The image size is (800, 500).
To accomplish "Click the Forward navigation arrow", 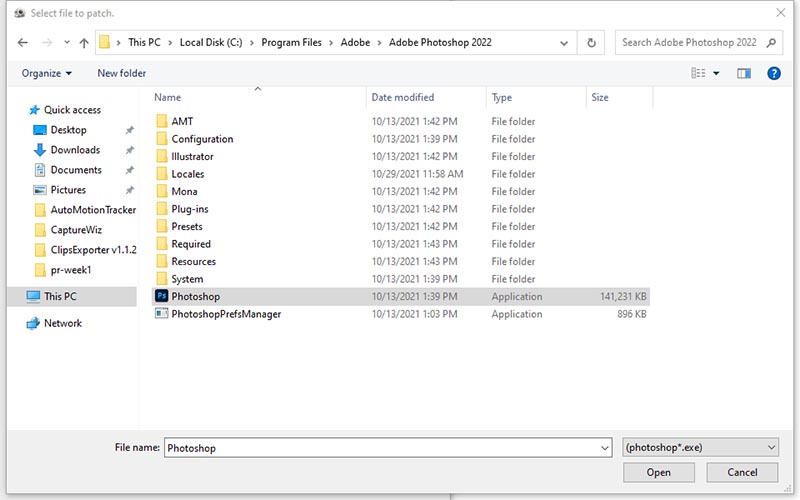I will coord(47,43).
